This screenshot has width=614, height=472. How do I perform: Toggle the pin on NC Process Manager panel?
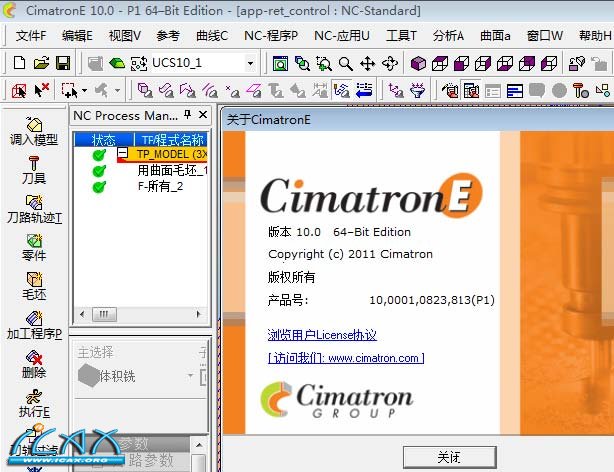tap(187, 116)
